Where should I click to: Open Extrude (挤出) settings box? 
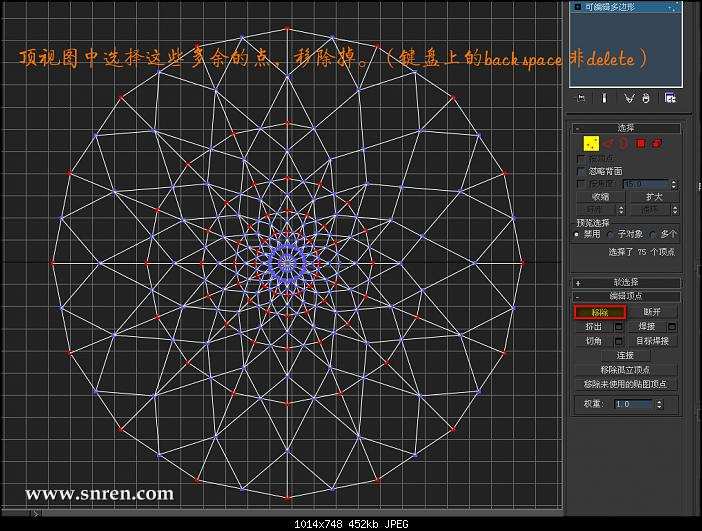[619, 327]
